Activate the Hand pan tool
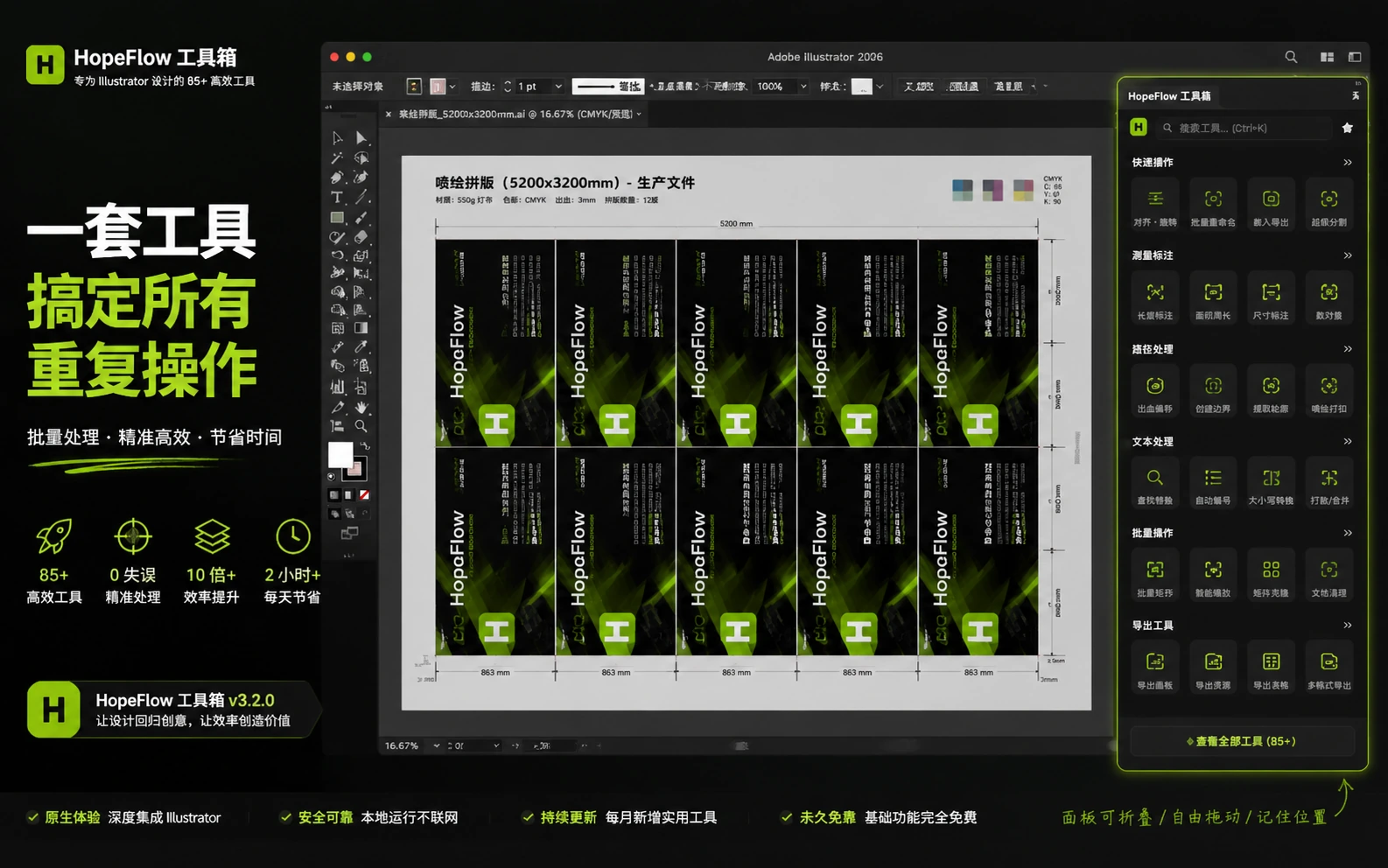Screen dimensions: 1388x868 click(361, 407)
